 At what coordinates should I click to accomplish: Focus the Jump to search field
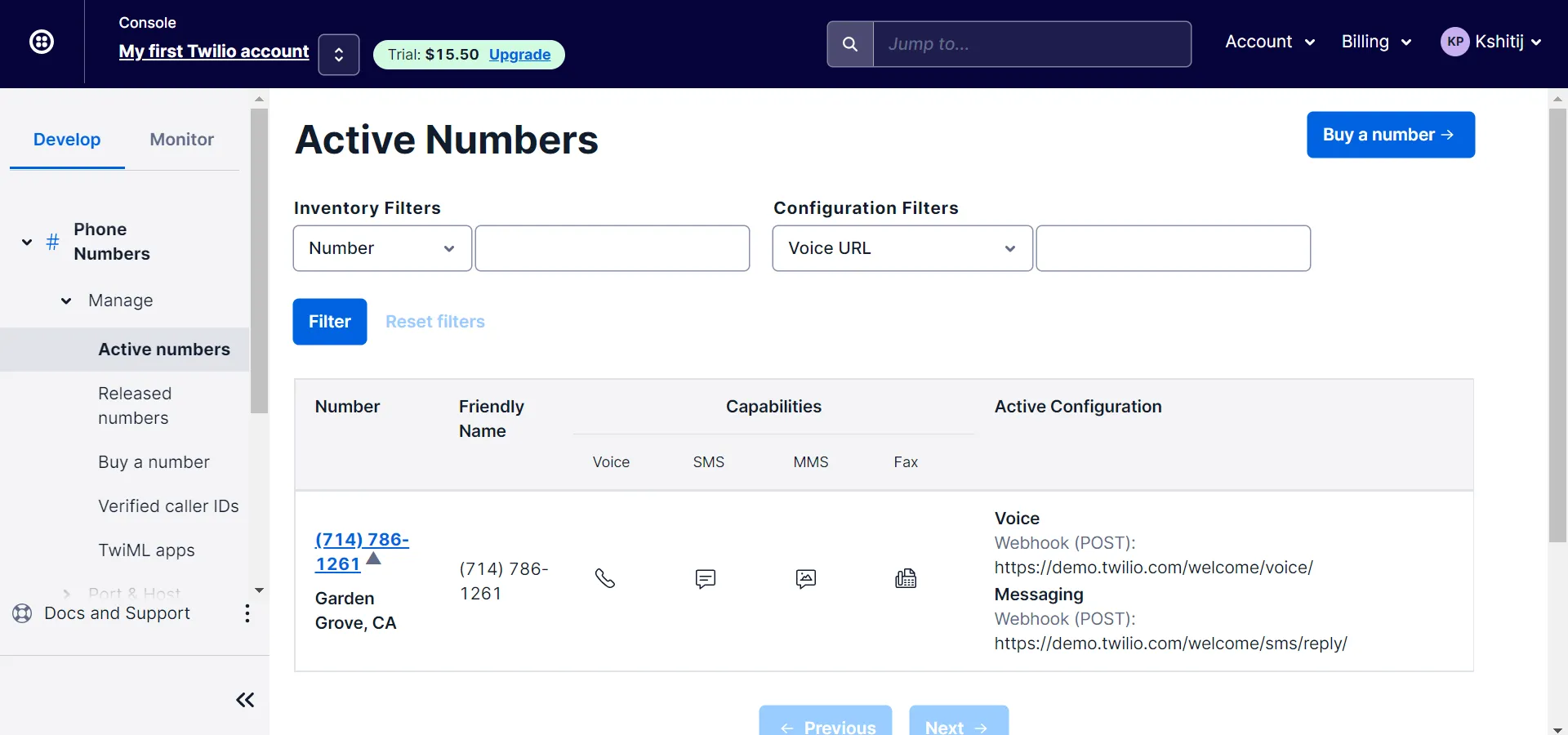[x=1032, y=44]
